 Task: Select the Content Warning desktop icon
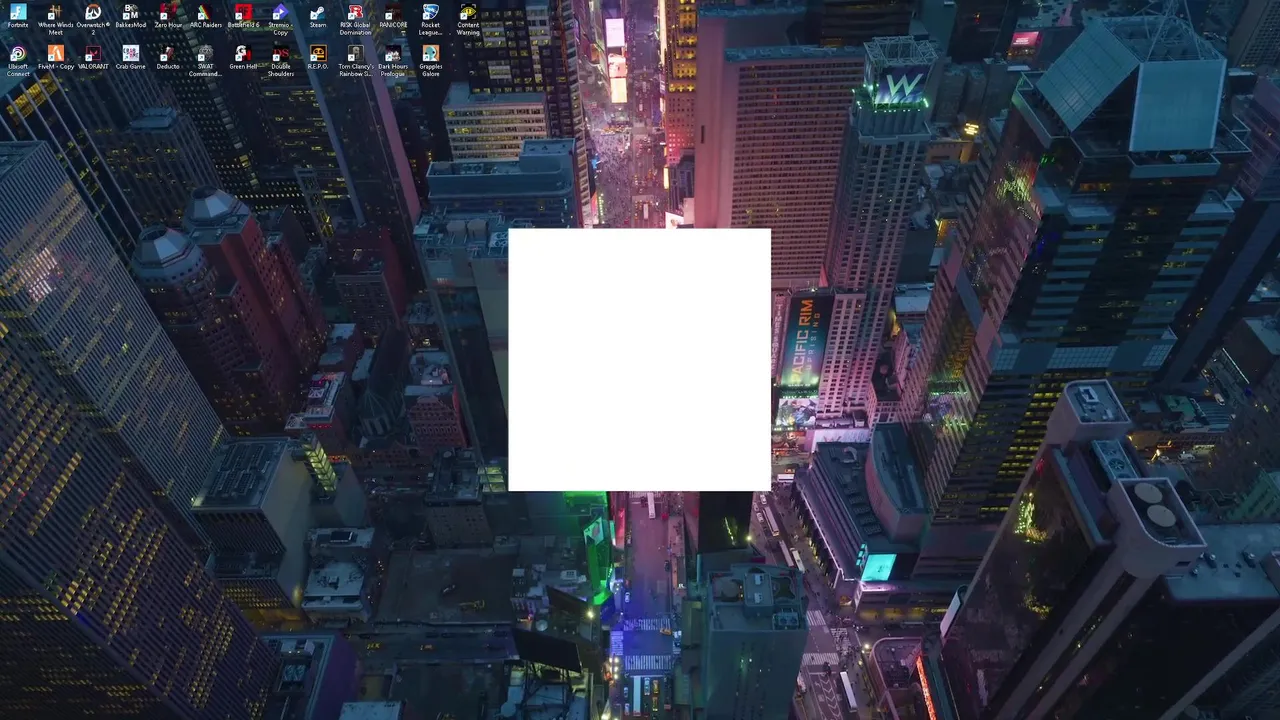[x=468, y=20]
